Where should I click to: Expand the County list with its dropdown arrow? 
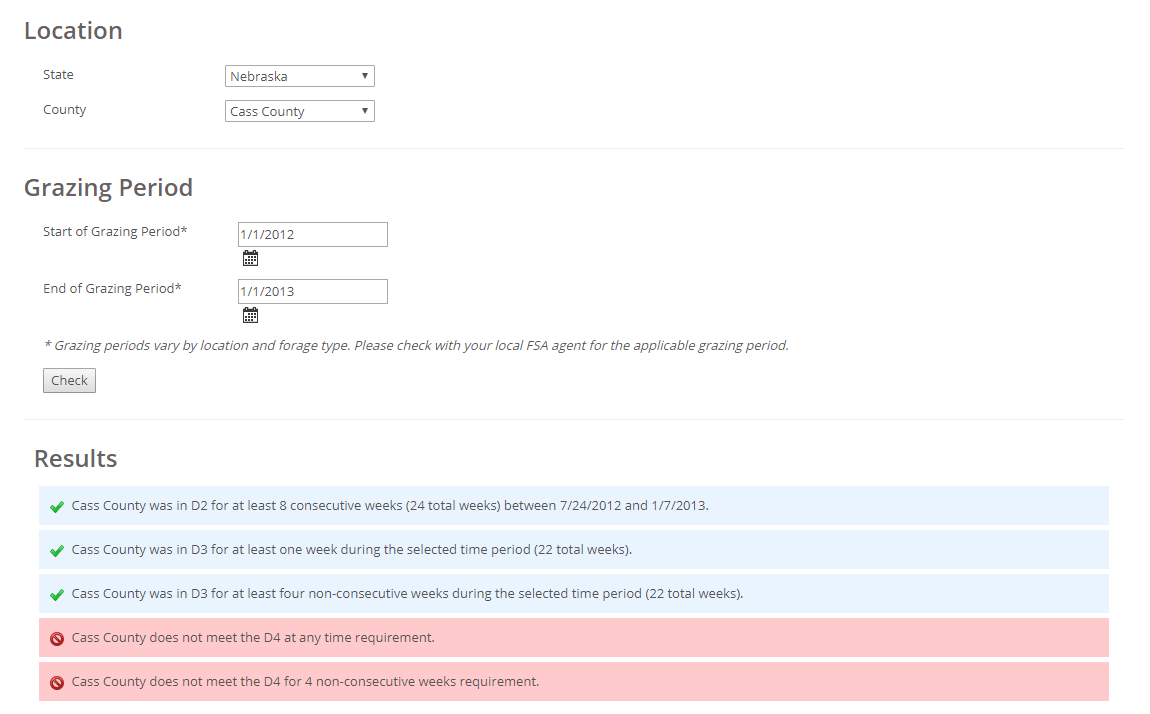pyautogui.click(x=365, y=110)
